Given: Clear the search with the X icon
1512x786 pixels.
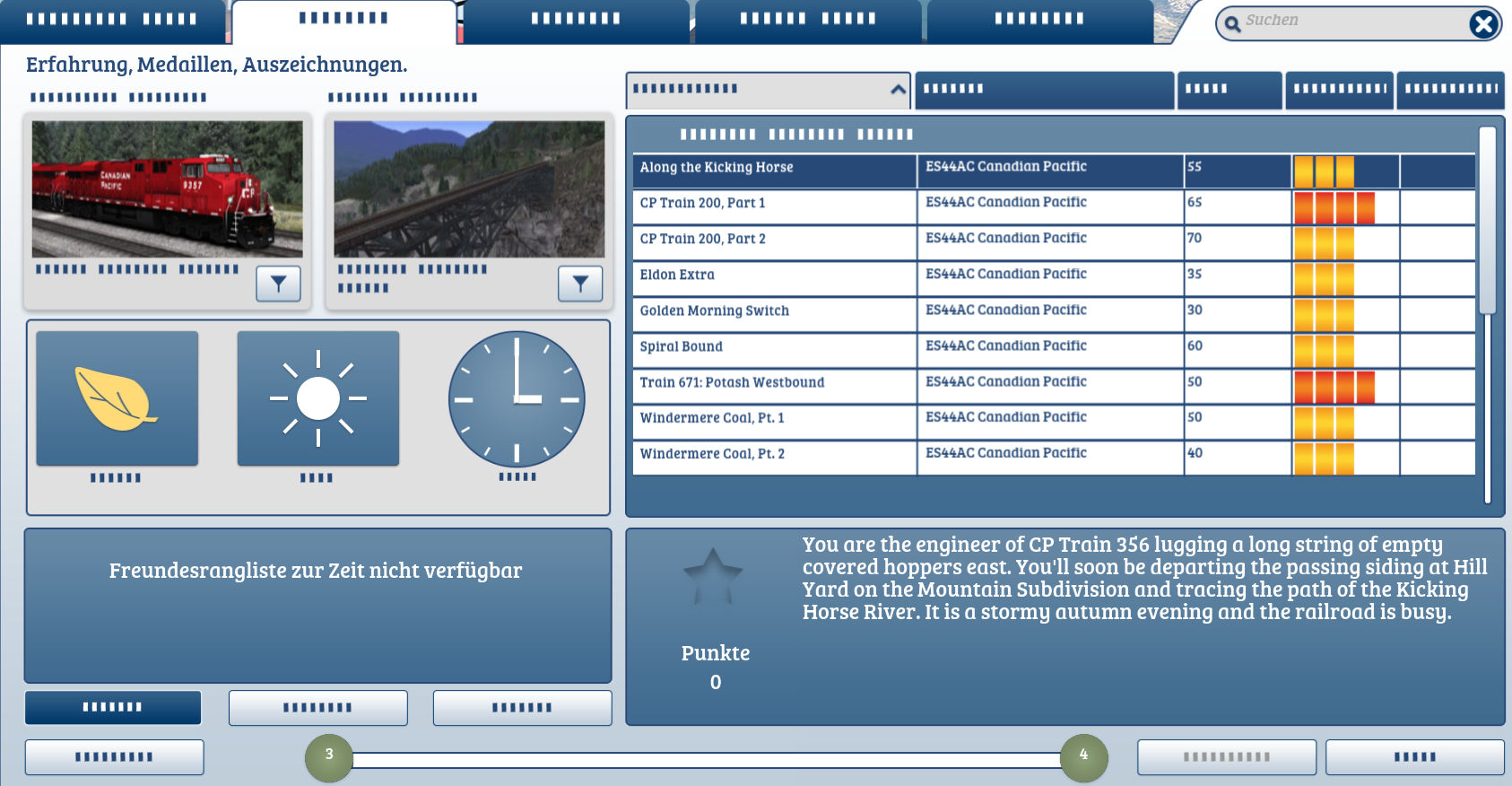Looking at the screenshot, I should pyautogui.click(x=1483, y=24).
